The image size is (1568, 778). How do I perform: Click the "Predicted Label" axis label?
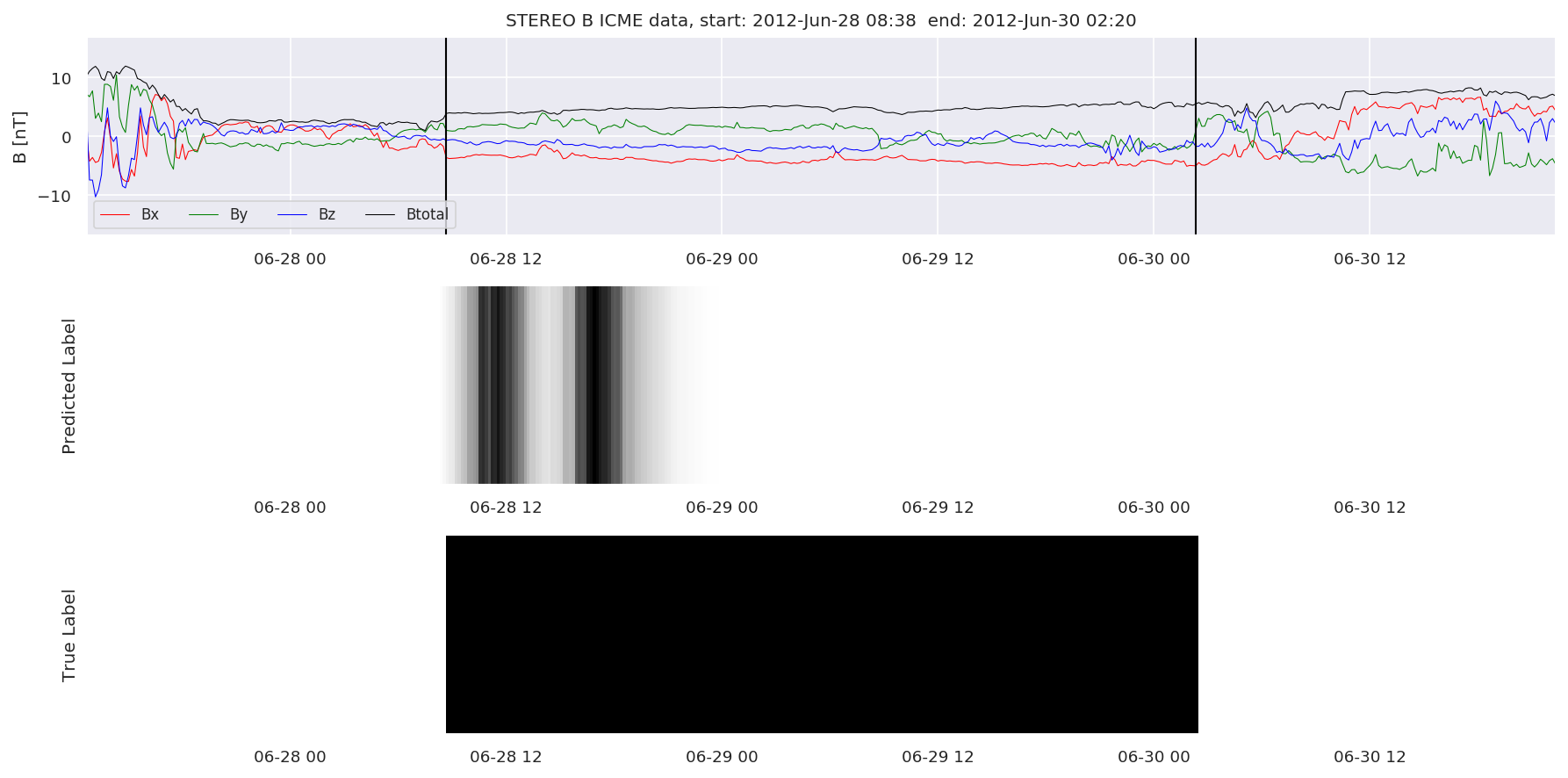click(69, 386)
